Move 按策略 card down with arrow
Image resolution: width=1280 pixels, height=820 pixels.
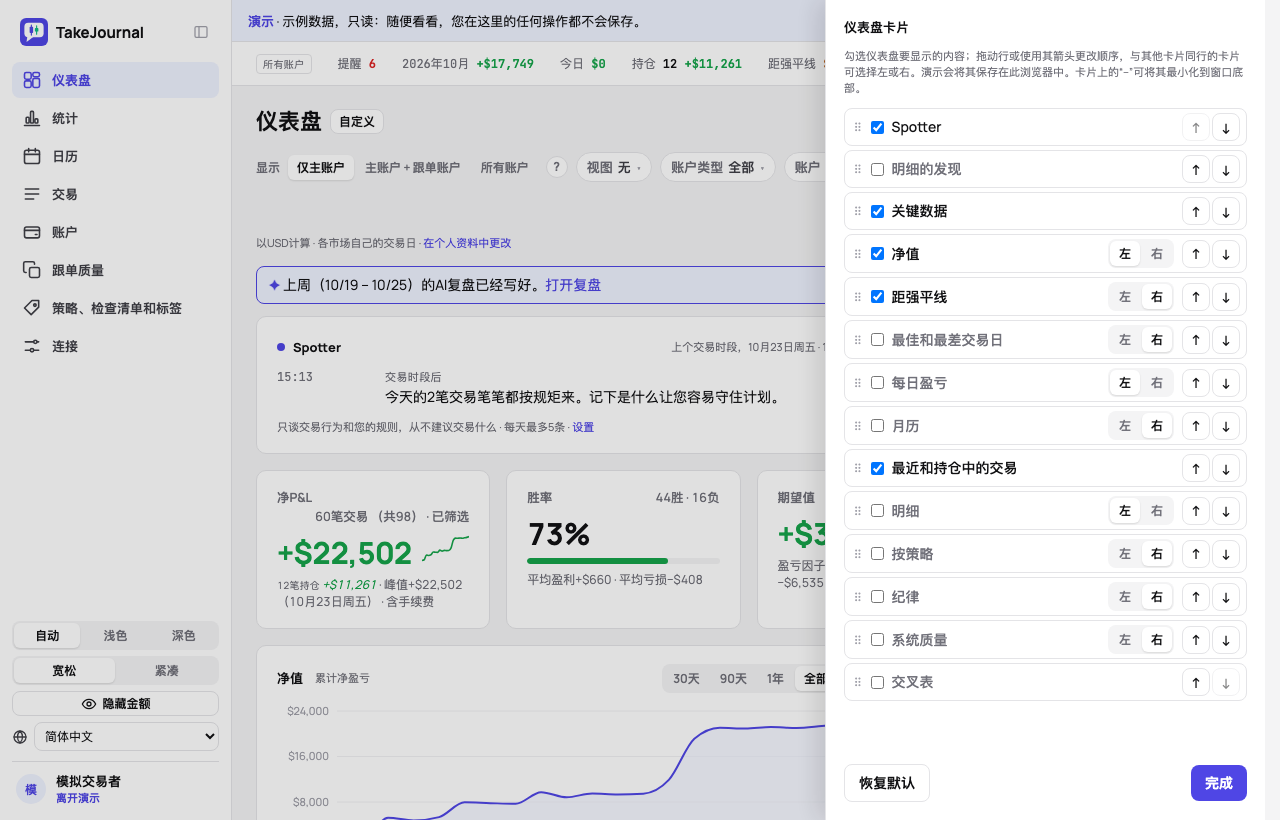[x=1226, y=554]
